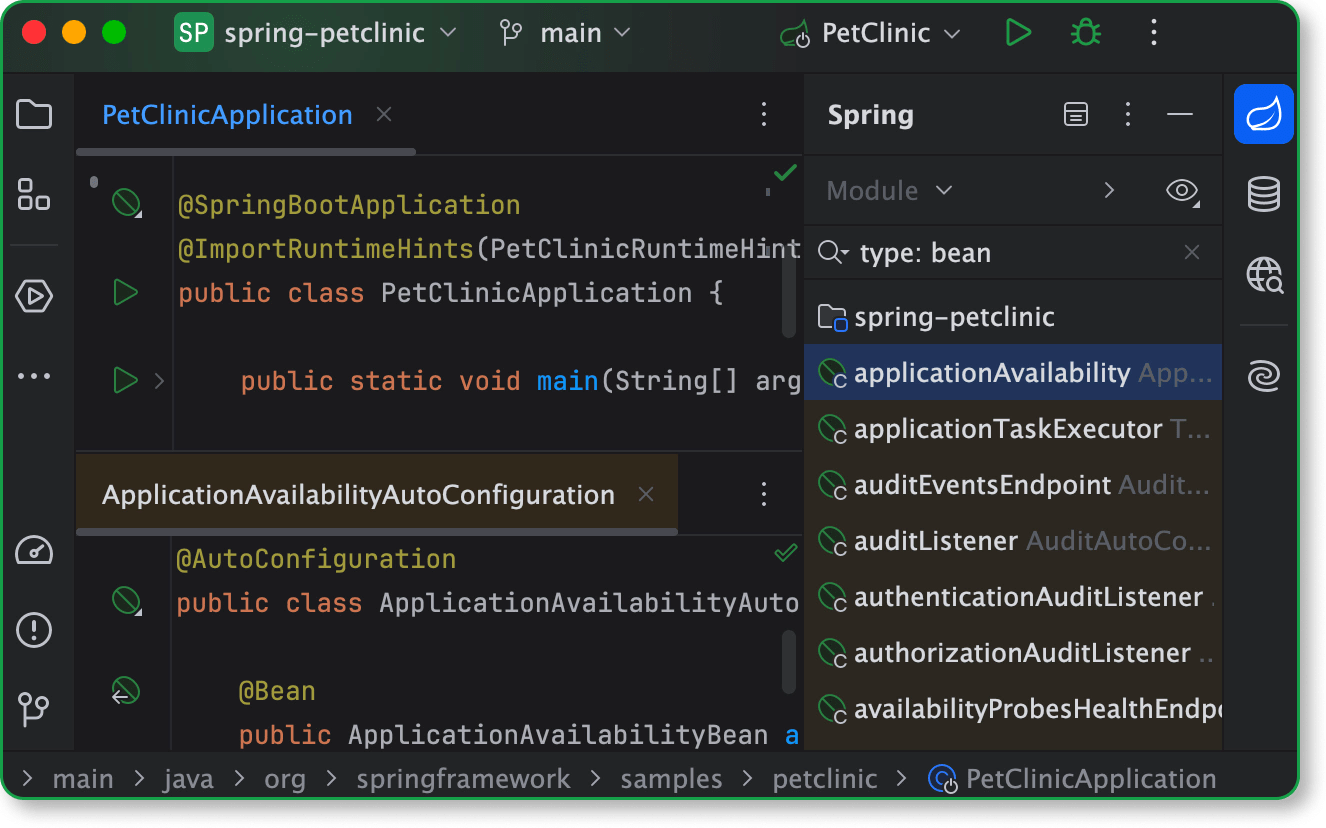Click the top editor horizontal scrollbar

(246, 152)
